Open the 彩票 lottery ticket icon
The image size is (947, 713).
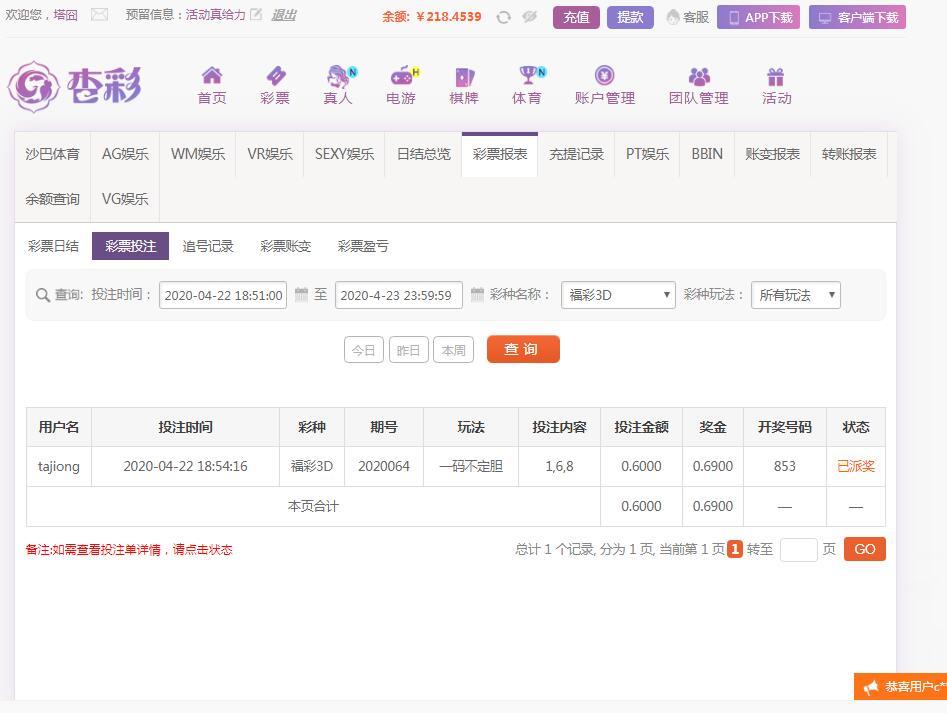point(275,76)
